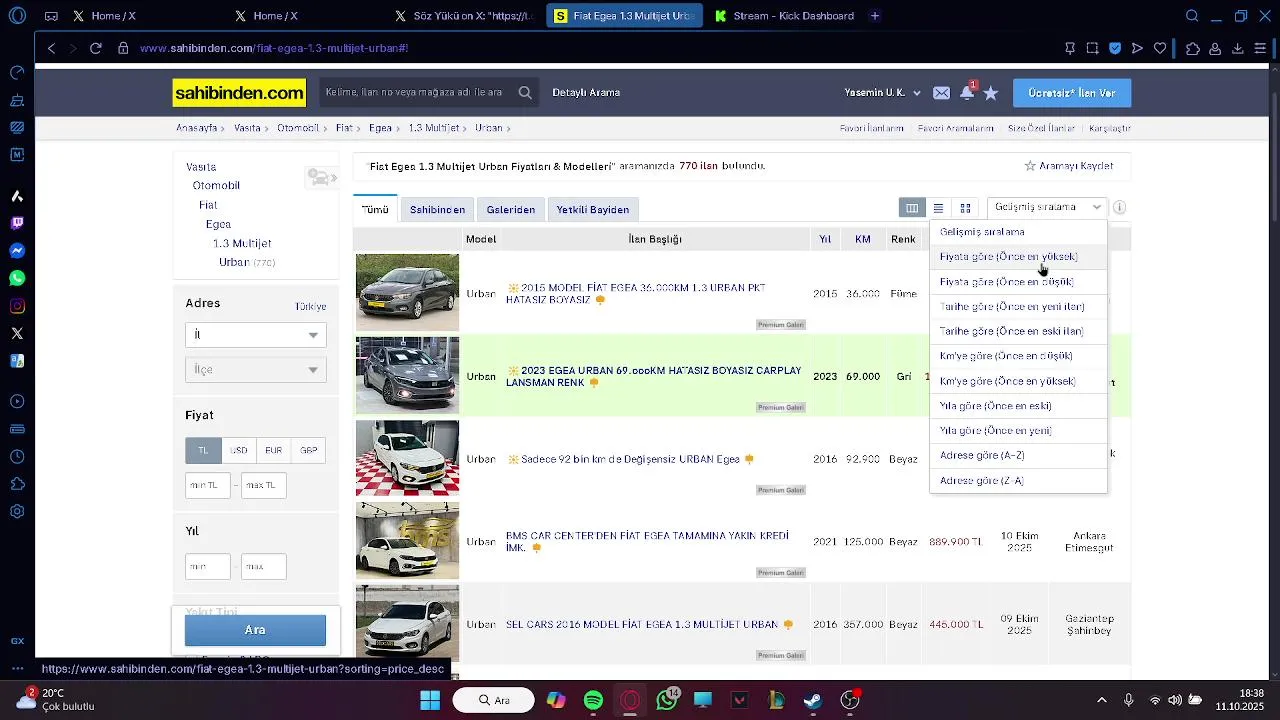The image size is (1280, 720).
Task: Select the Yetkili Bayiden tab
Action: coord(593,209)
